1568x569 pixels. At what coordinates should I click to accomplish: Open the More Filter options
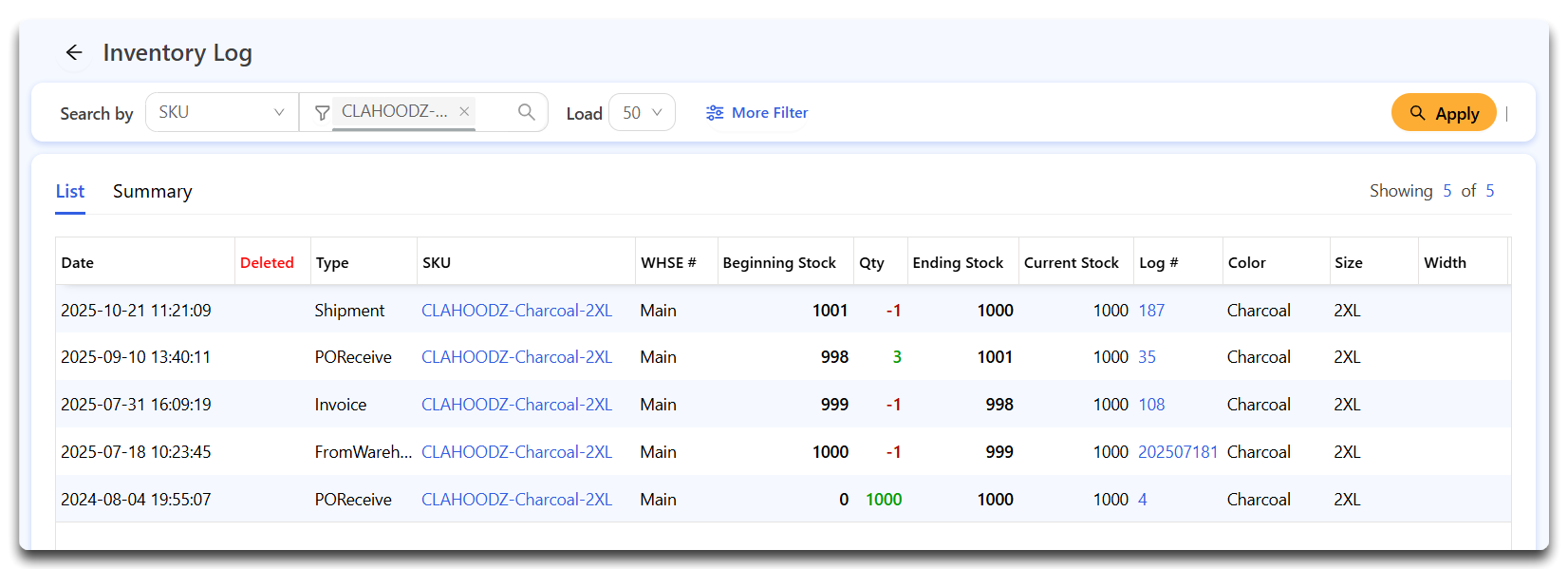(756, 113)
